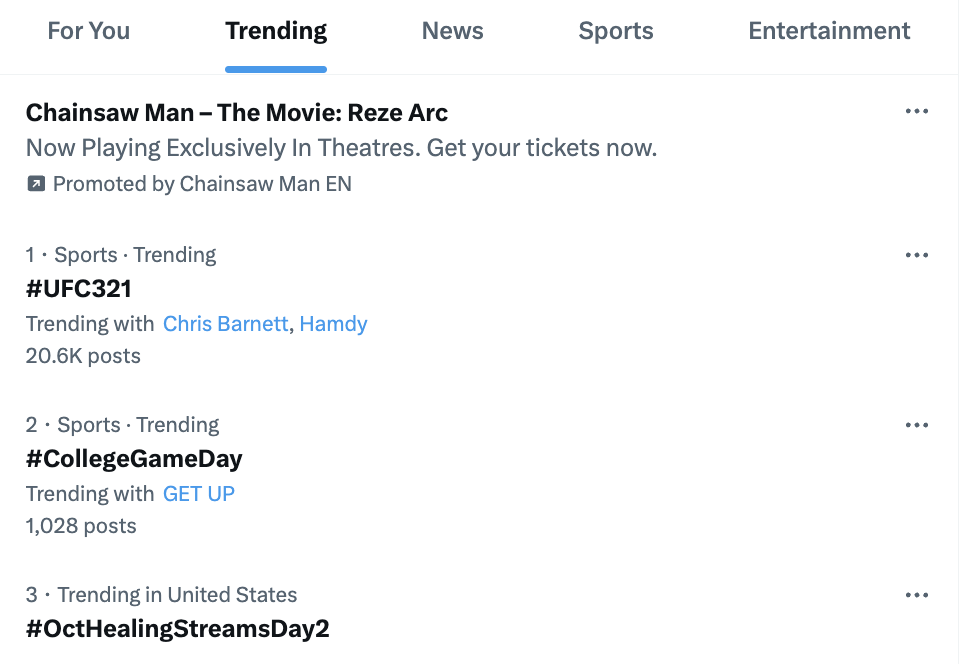Open more options for Chainsaw Man promotion
The height and width of the screenshot is (664, 964).
pos(916,111)
